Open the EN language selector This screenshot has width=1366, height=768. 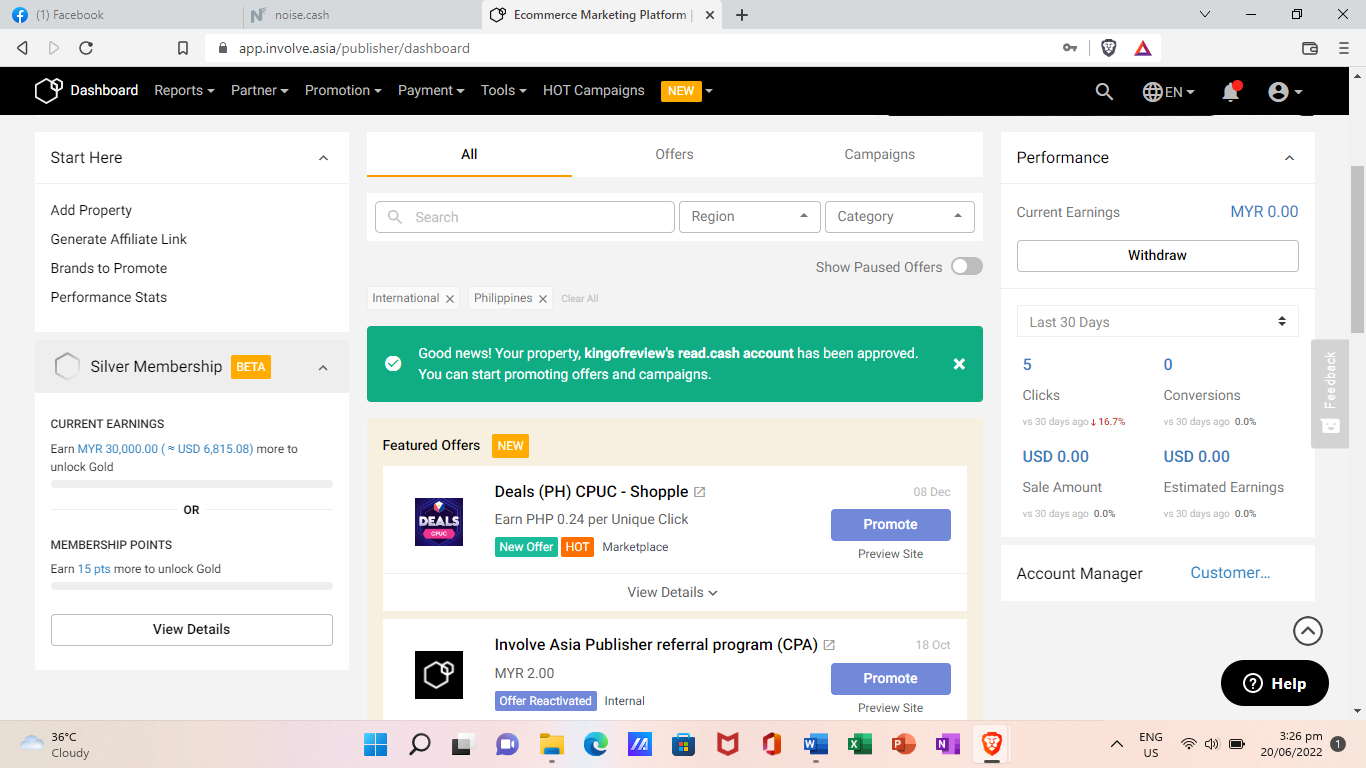[x=1168, y=91]
